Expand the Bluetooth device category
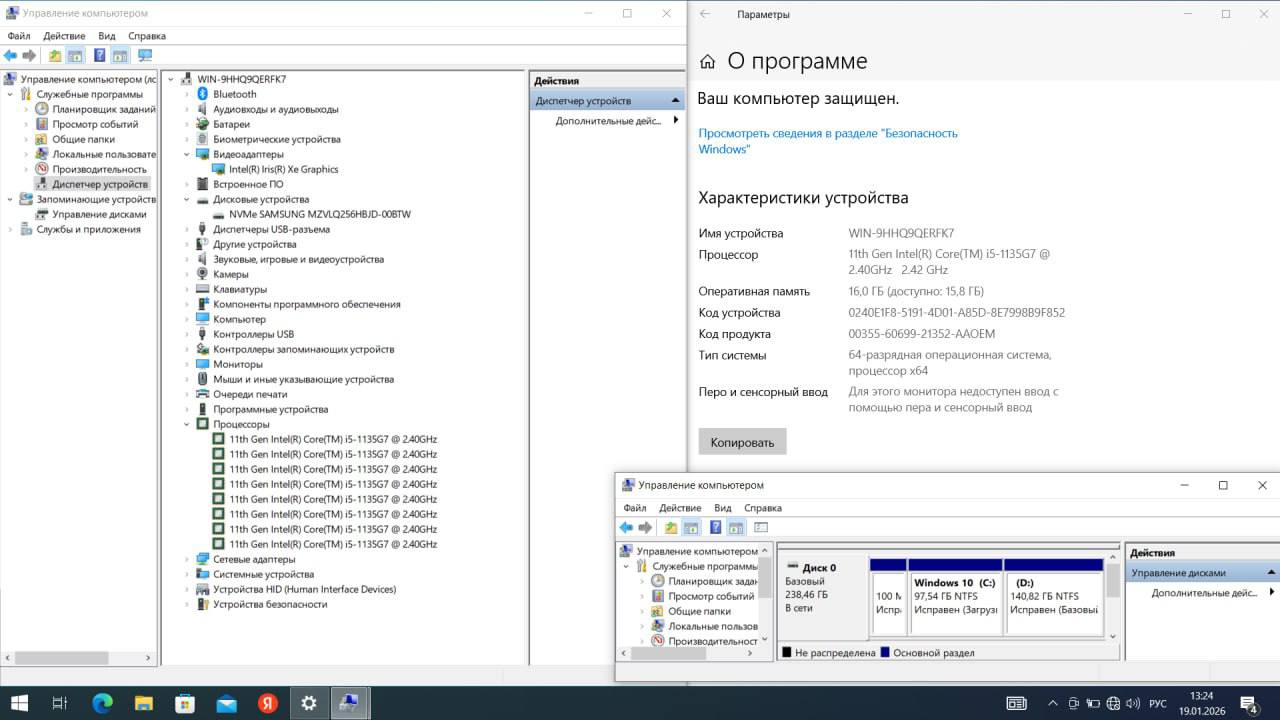This screenshot has height=720, width=1280. pos(187,94)
